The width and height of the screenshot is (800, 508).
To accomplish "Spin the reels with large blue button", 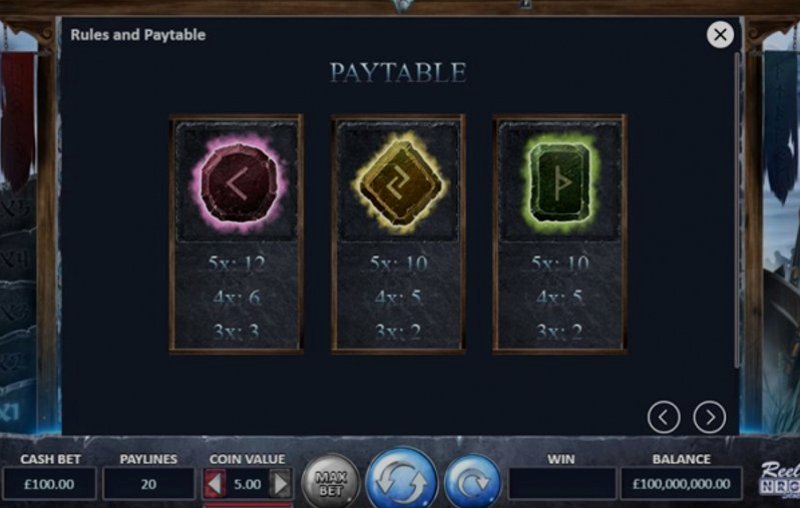I will point(402,479).
